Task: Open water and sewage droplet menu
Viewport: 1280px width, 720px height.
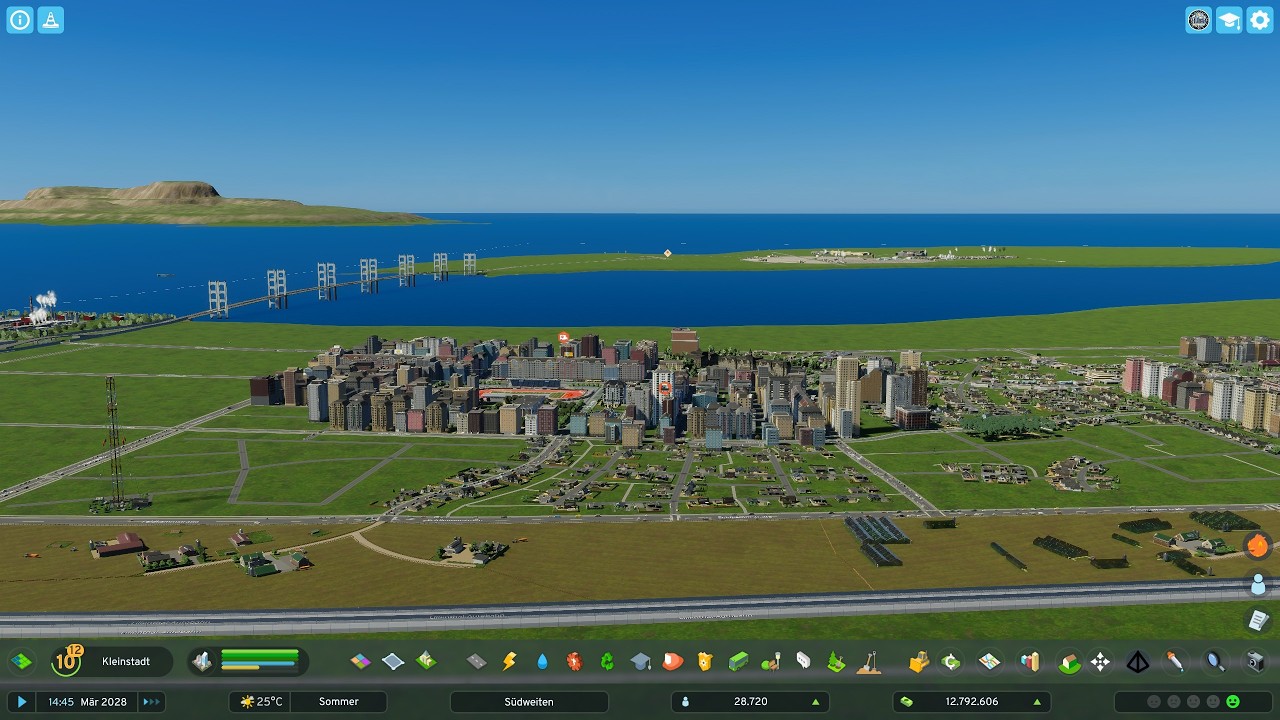Action: [x=542, y=661]
